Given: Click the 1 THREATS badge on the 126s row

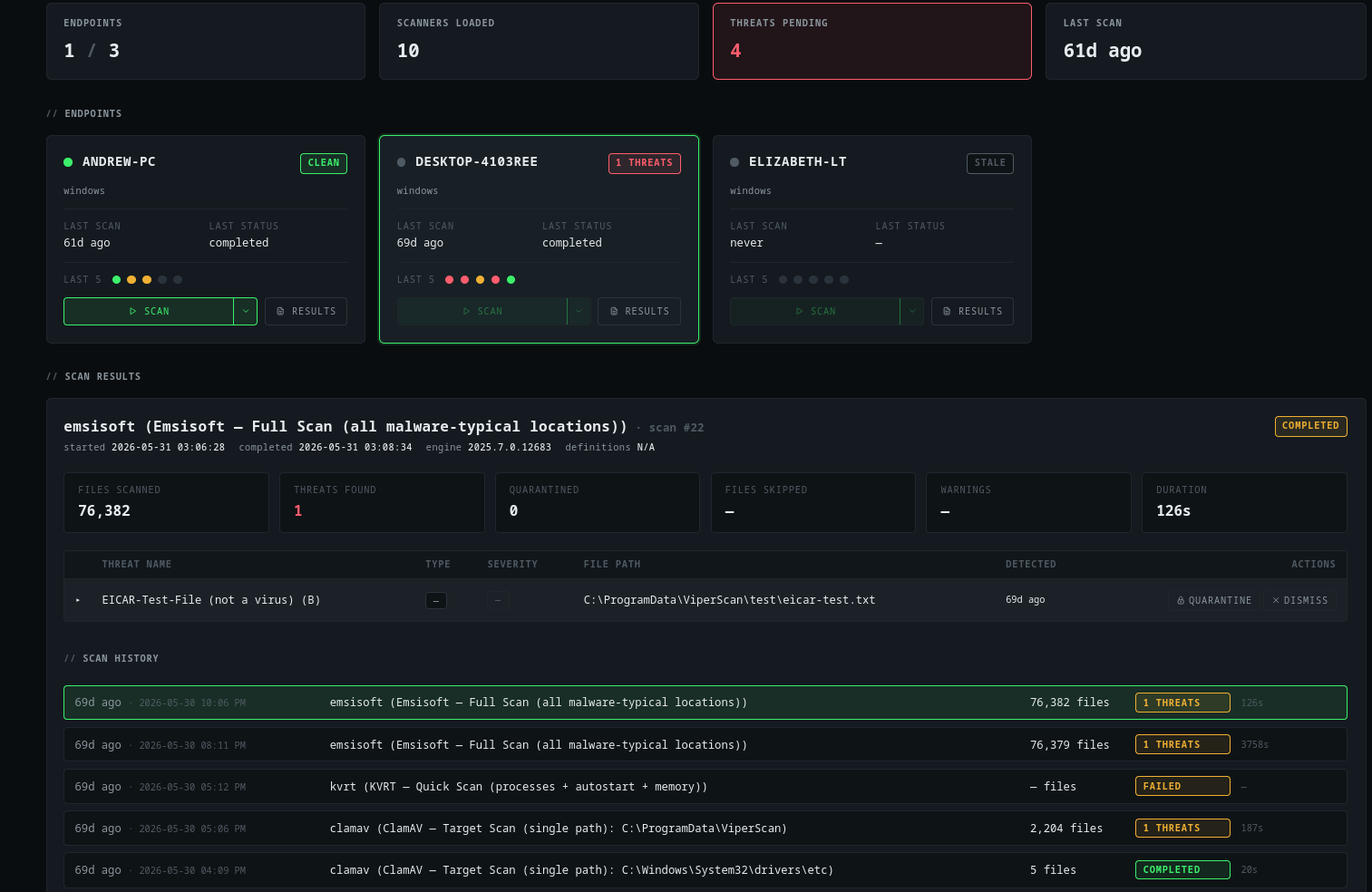Looking at the screenshot, I should point(1182,703).
